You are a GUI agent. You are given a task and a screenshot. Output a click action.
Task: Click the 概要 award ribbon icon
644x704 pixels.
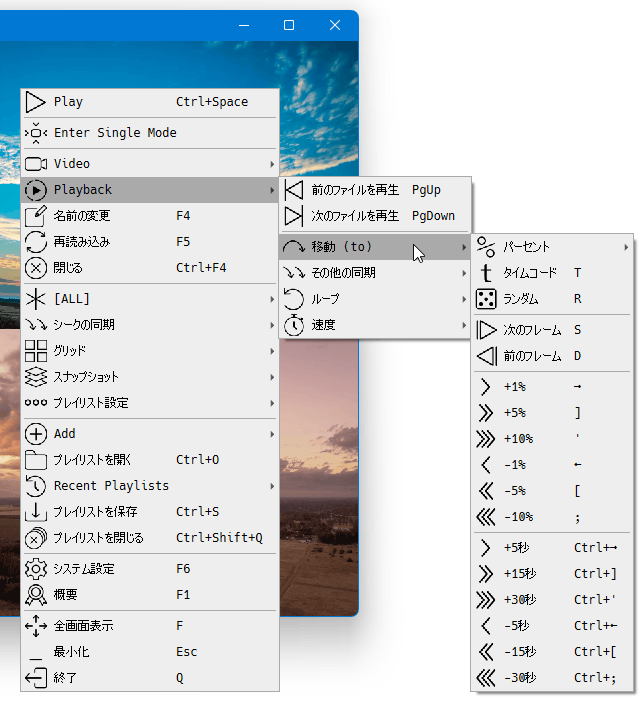coord(35,595)
